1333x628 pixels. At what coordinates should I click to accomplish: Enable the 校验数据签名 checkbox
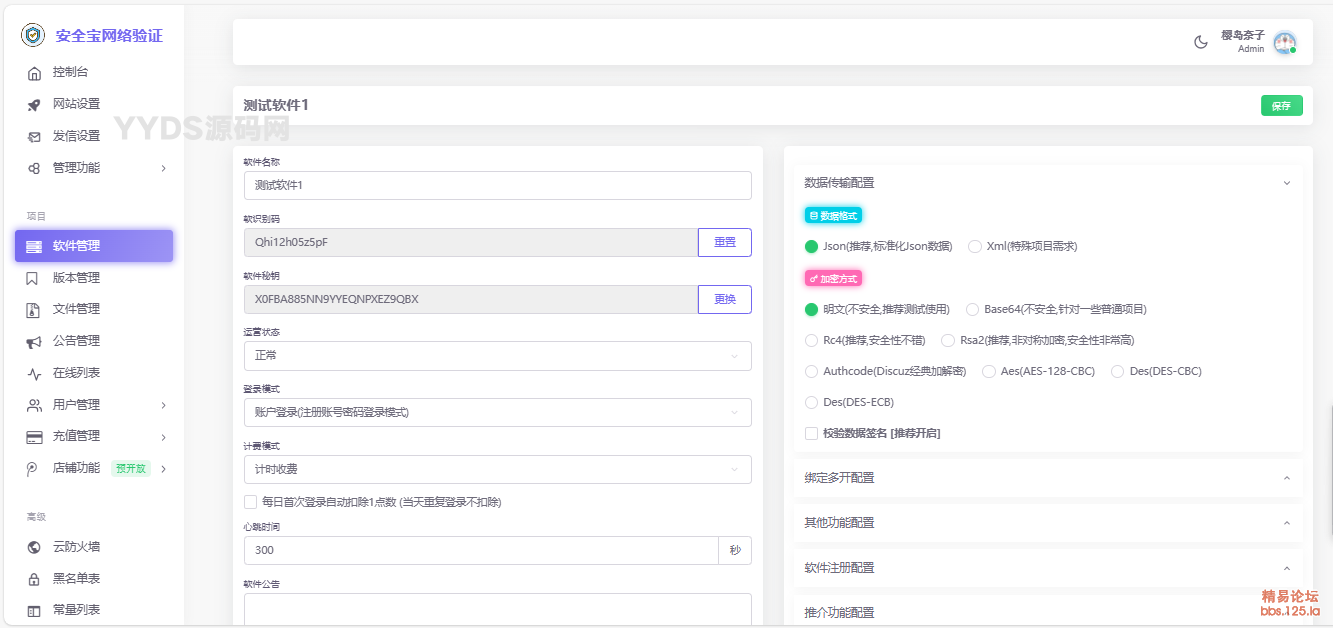pyautogui.click(x=812, y=433)
